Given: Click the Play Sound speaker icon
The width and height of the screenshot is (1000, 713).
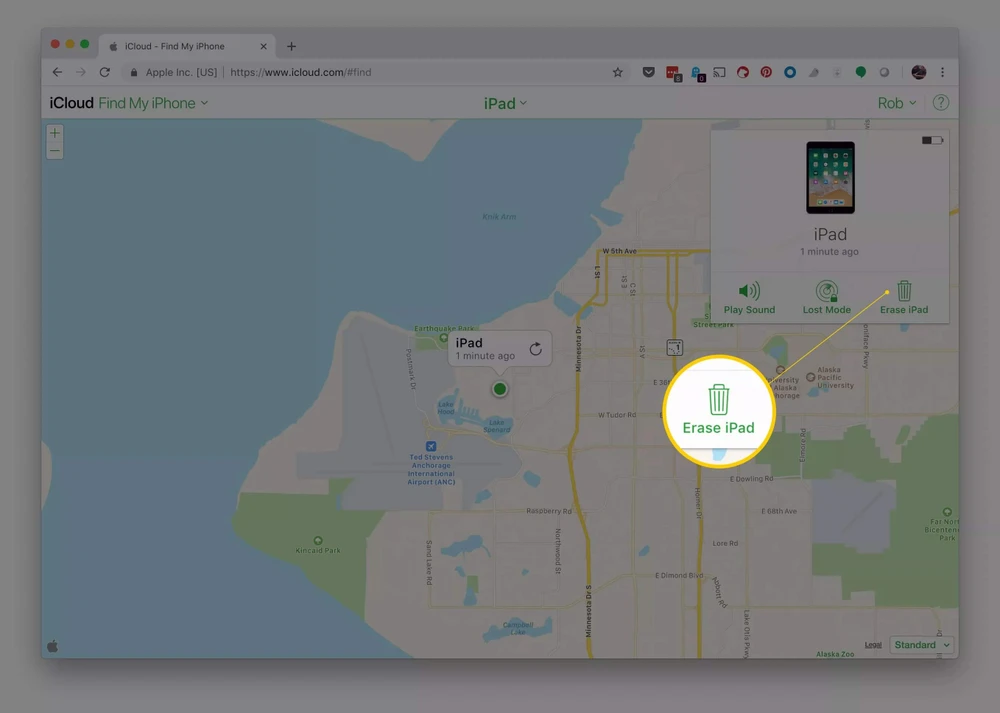Looking at the screenshot, I should point(749,291).
